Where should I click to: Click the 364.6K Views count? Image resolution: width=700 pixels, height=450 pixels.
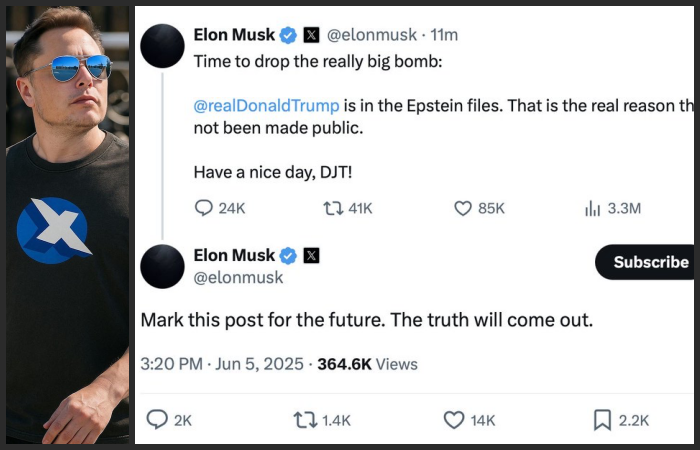click(367, 364)
